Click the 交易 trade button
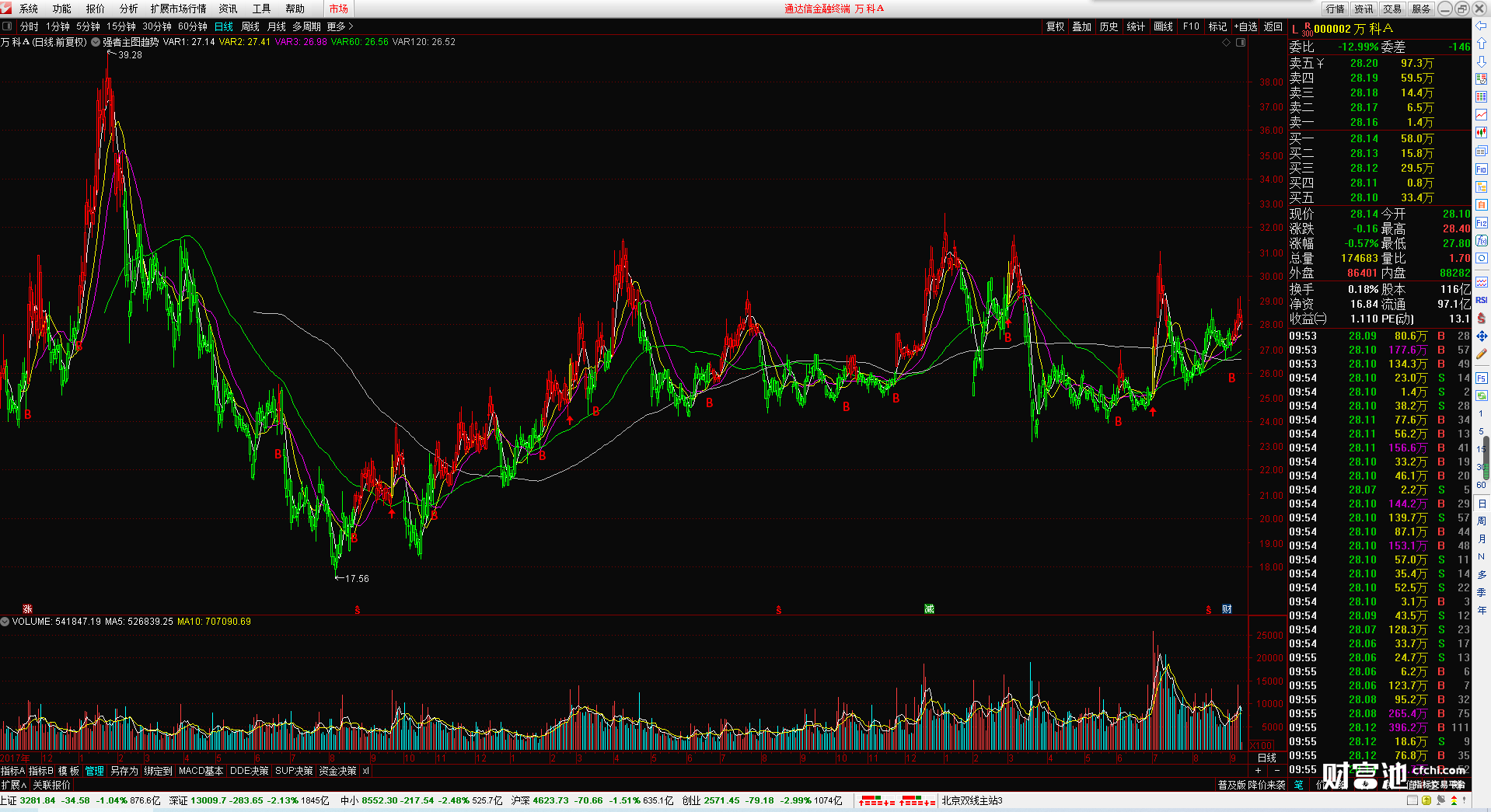Image resolution: width=1491 pixels, height=812 pixels. coord(1392,9)
